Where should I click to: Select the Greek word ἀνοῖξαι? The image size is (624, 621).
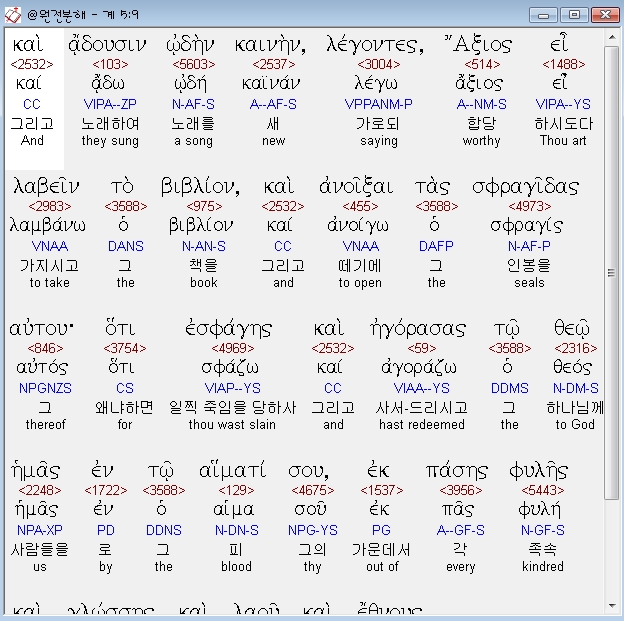tap(356, 186)
